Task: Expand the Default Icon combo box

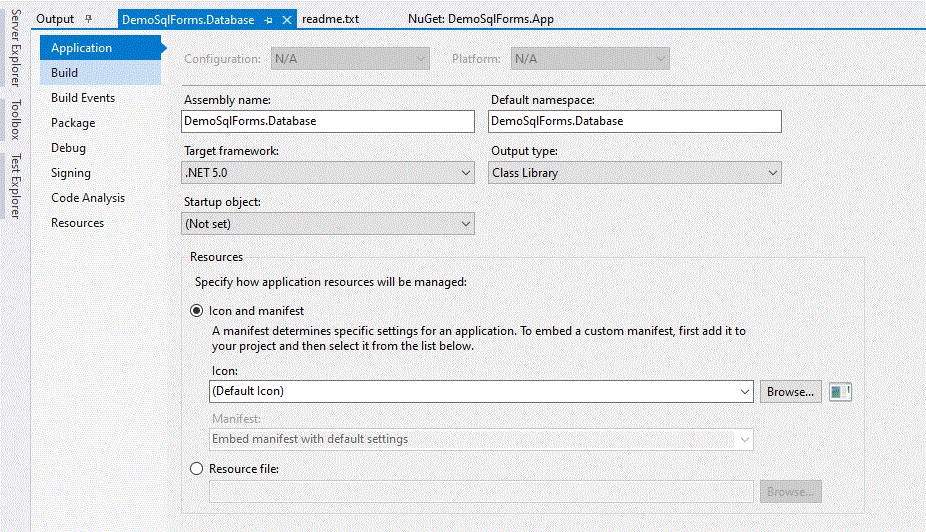Action: pos(481,391)
